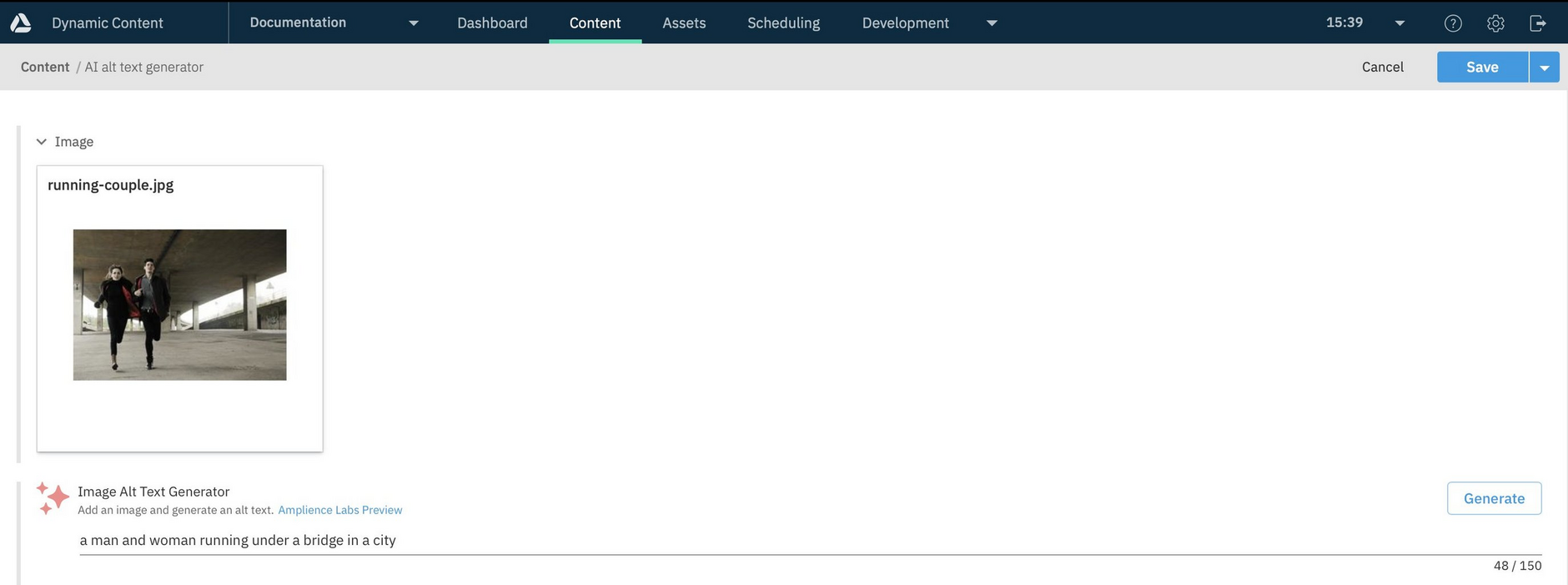
Task: Click the AI alt text generator breadcrumb
Action: click(143, 67)
